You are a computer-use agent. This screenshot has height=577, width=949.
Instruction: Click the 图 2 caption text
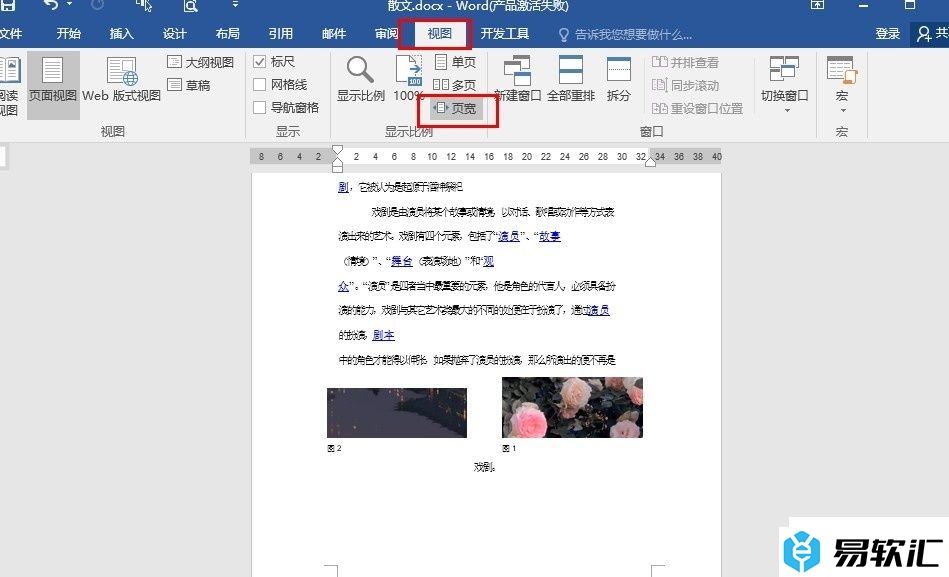click(334, 448)
